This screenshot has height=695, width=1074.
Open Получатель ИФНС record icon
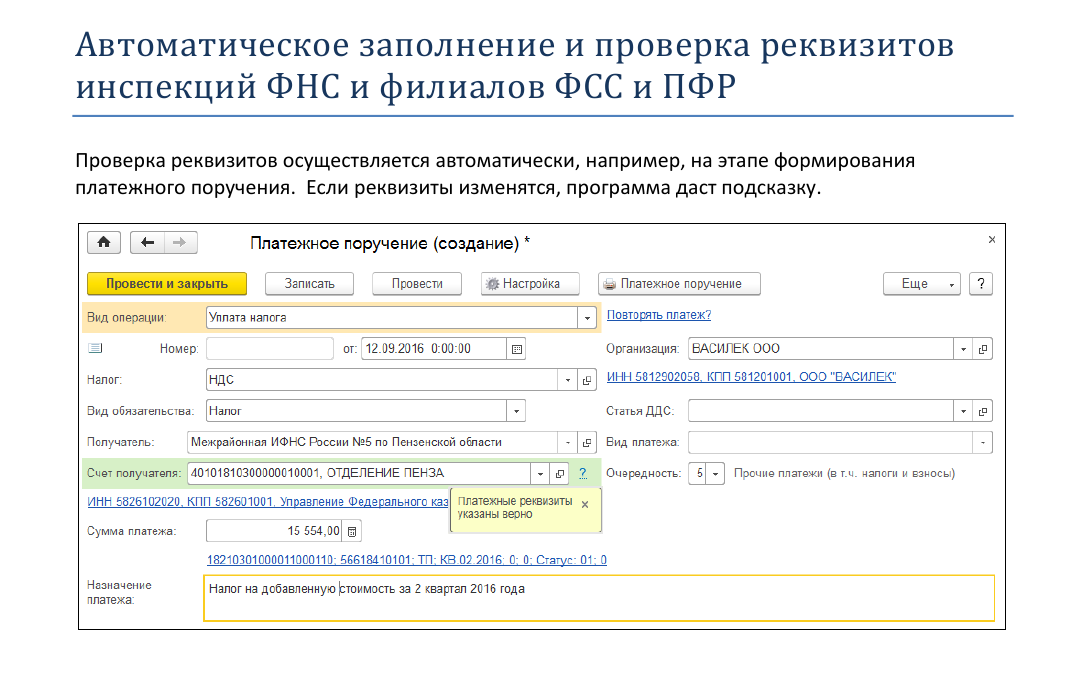[x=587, y=442]
